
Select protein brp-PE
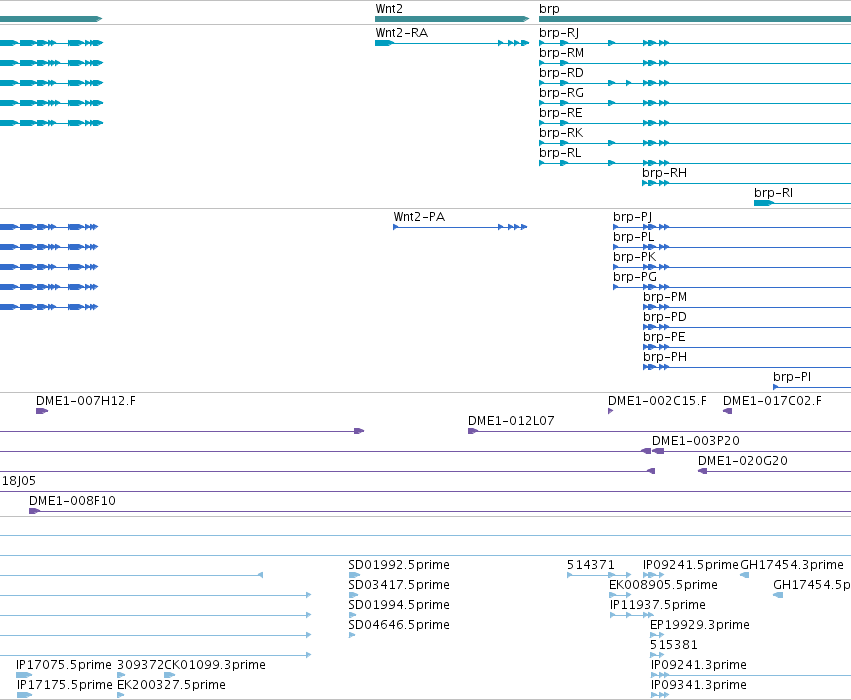click(664, 337)
